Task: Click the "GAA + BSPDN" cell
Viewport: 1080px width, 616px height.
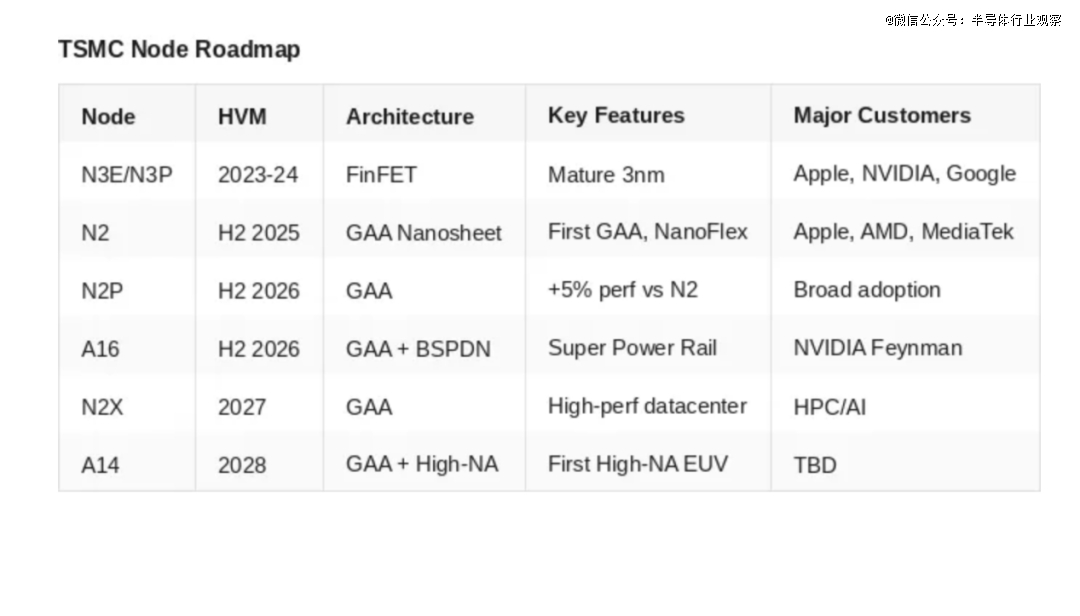Action: (418, 349)
